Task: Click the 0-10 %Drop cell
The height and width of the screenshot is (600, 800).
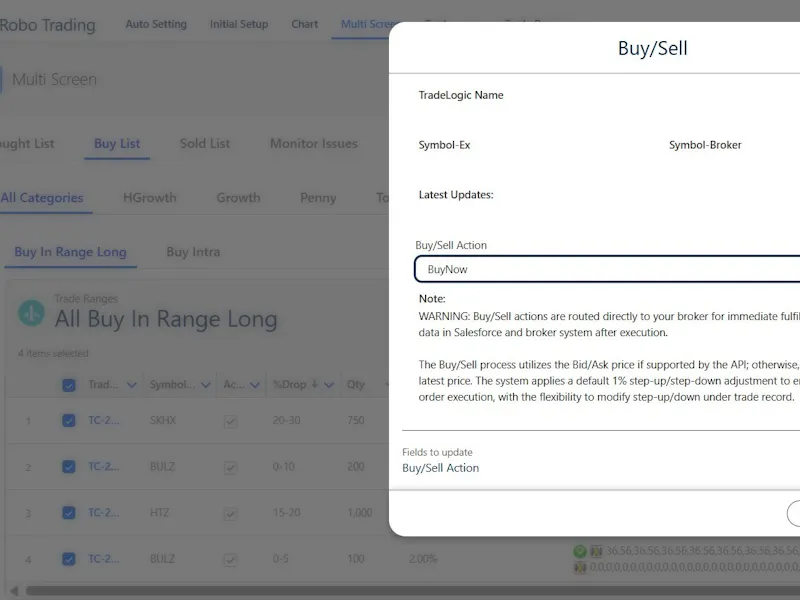Action: [x=283, y=466]
